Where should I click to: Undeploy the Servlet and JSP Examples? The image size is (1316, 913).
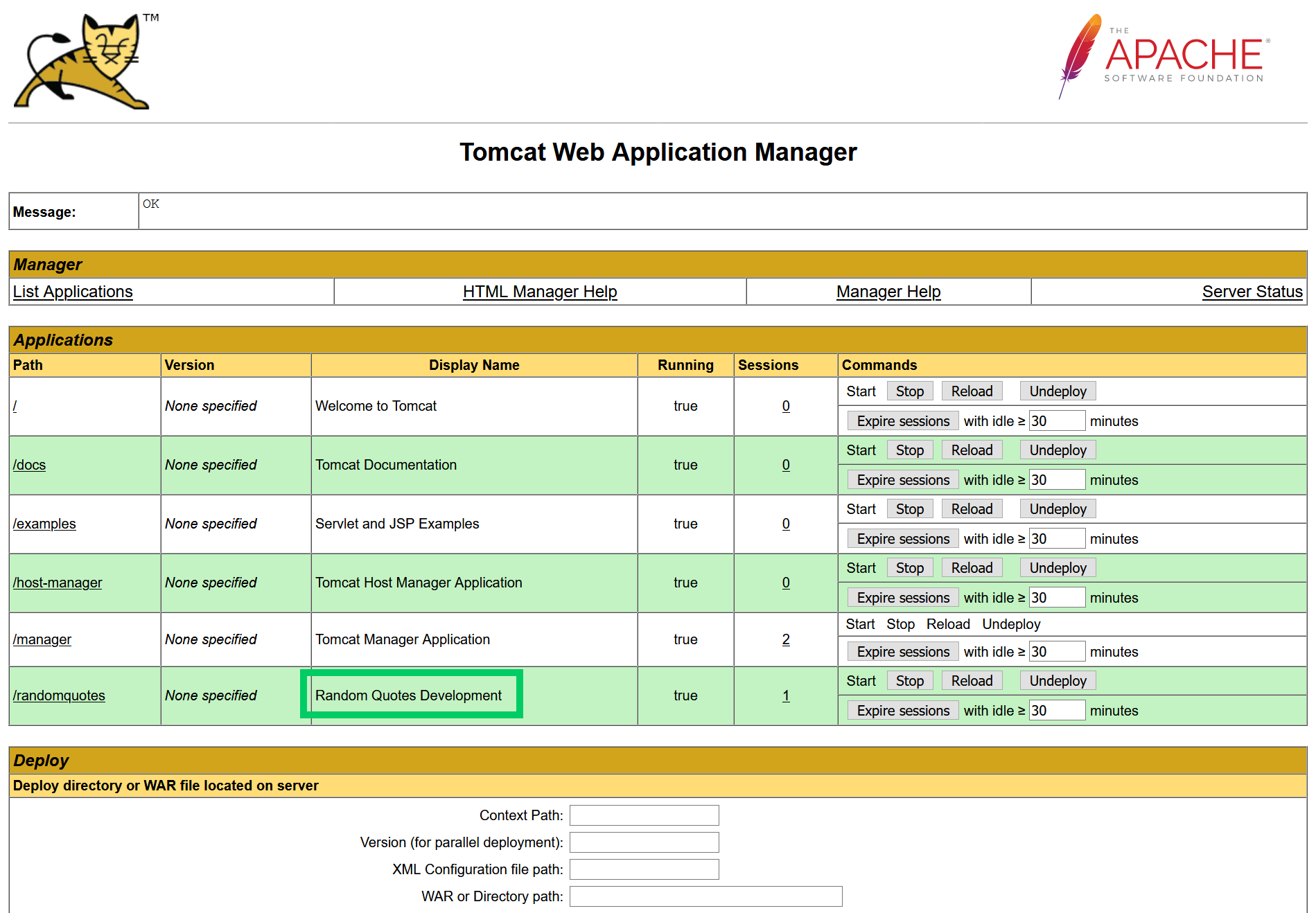1057,508
